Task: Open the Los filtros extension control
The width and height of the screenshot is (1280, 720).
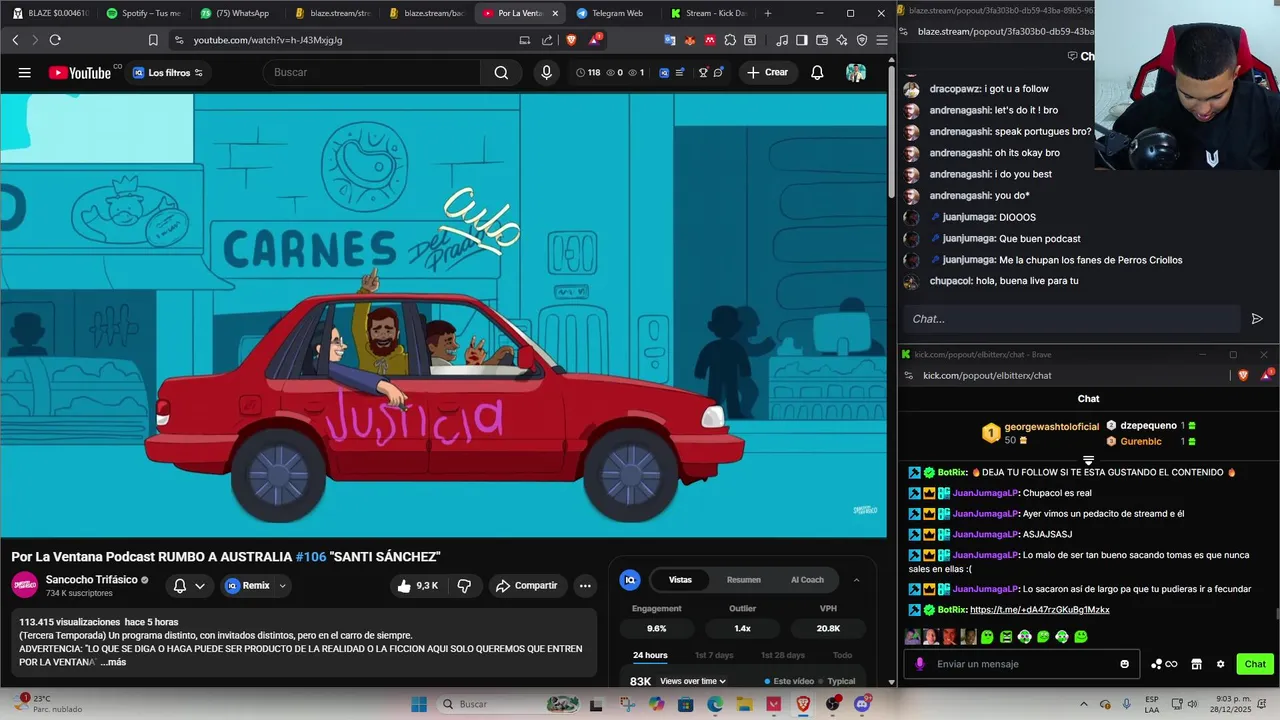Action: 168,72
